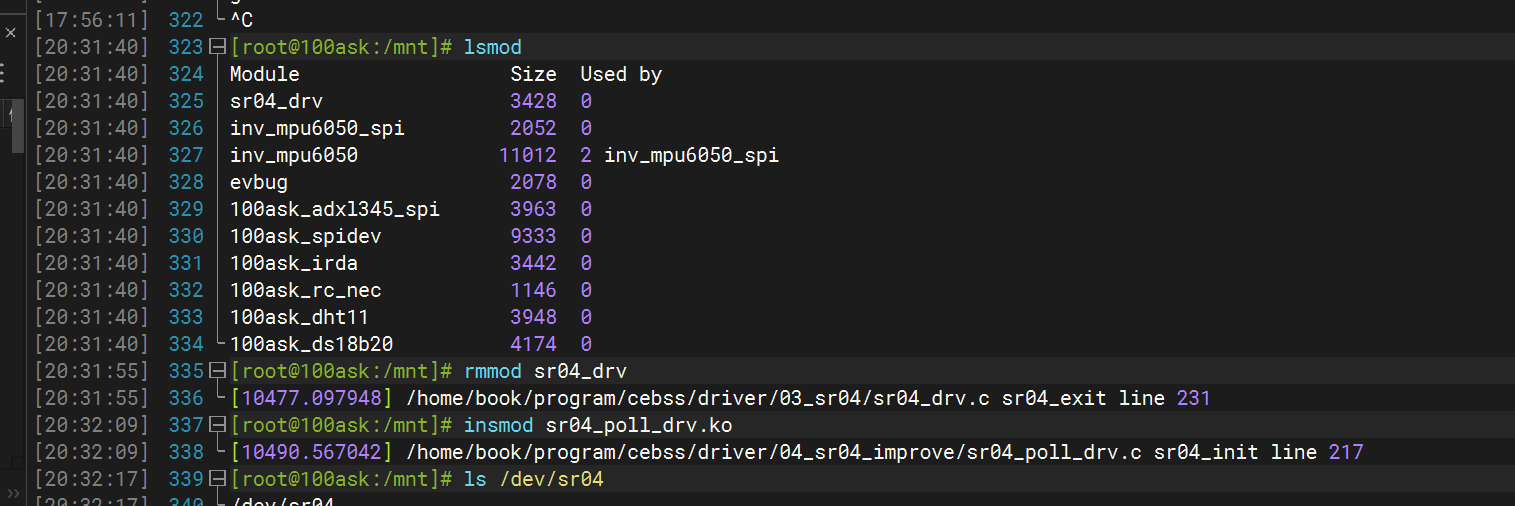Click the 100ask_rc_nec module name
Image resolution: width=1515 pixels, height=506 pixels.
click(306, 290)
